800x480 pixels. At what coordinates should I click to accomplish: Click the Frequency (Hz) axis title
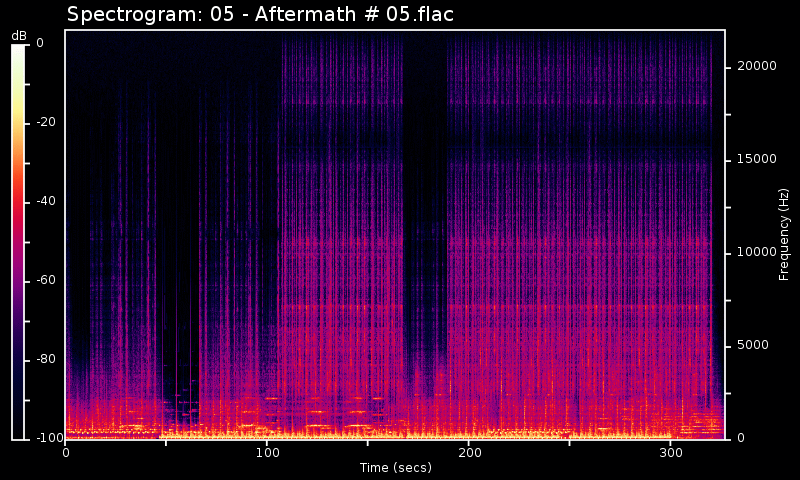coord(784,234)
